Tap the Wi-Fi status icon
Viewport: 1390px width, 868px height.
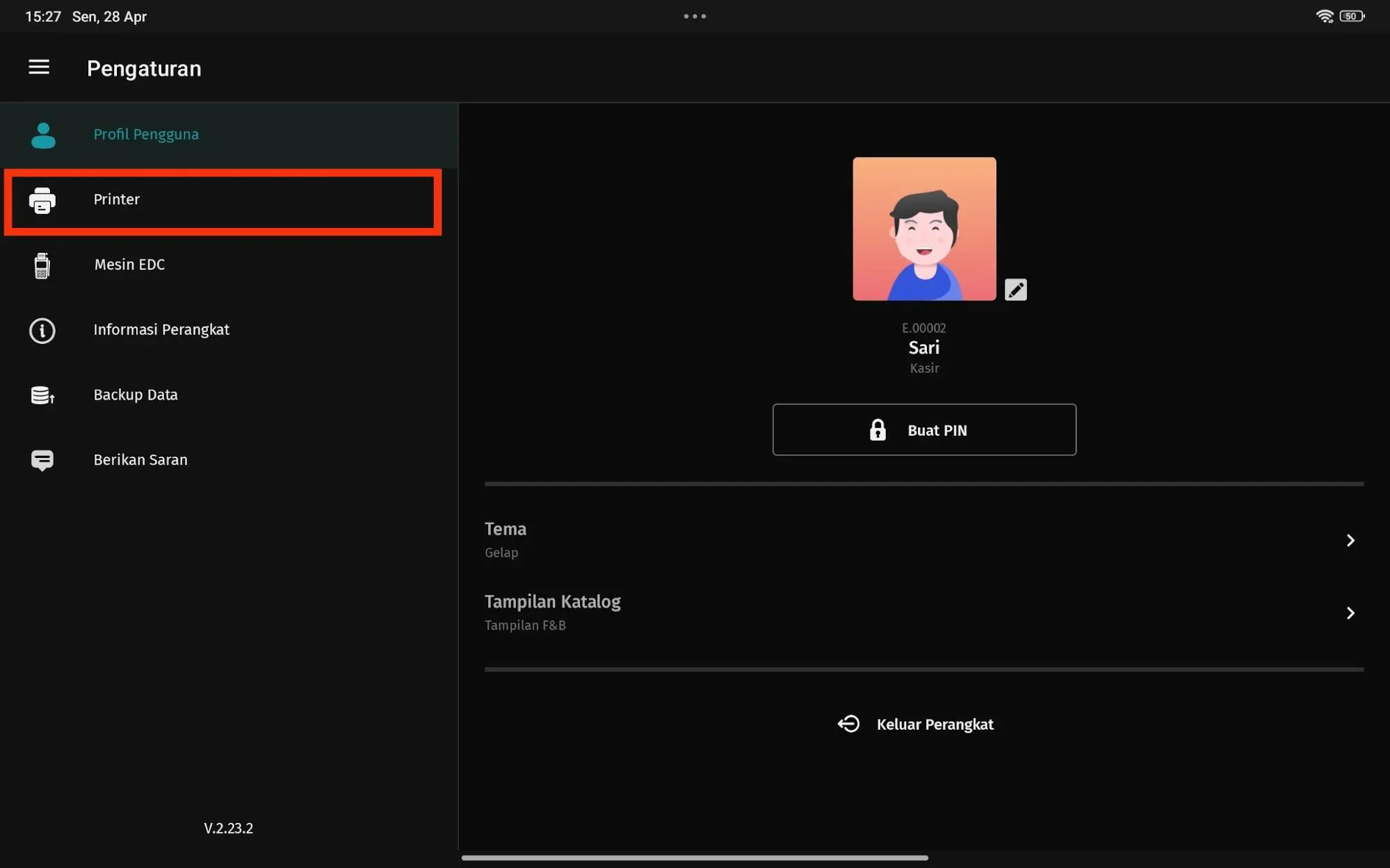[x=1325, y=15]
